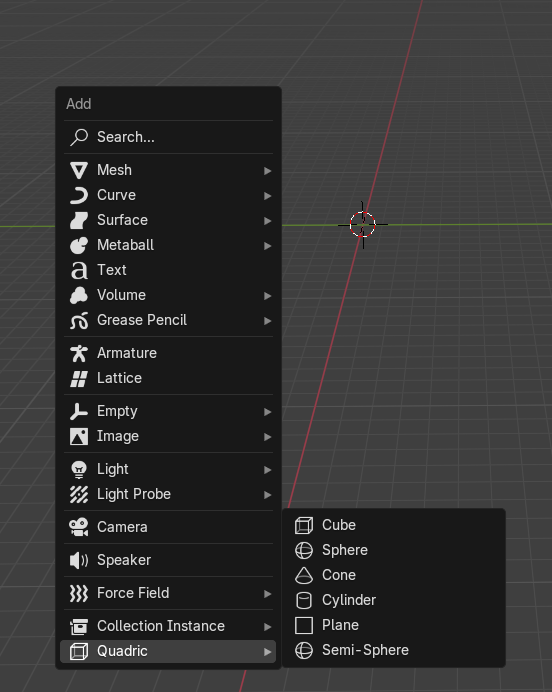Add a Quadric Semi-Sphere
The width and height of the screenshot is (552, 692).
point(394,651)
